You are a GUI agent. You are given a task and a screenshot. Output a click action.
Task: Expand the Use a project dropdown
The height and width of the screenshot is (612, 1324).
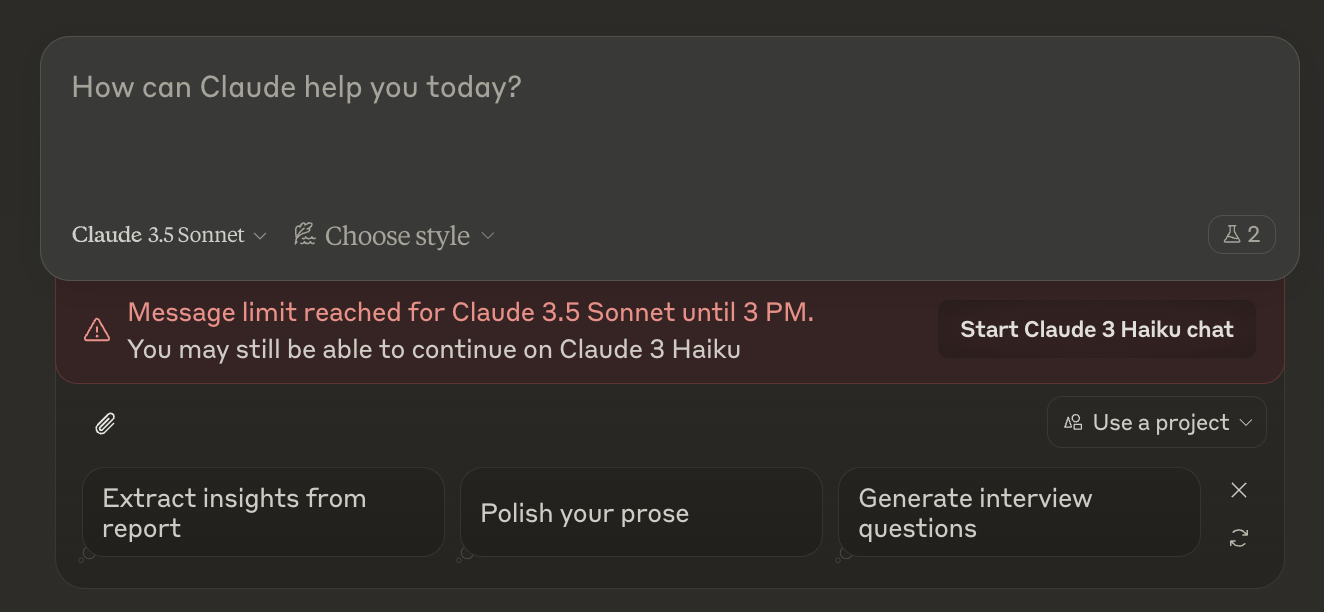[1157, 423]
